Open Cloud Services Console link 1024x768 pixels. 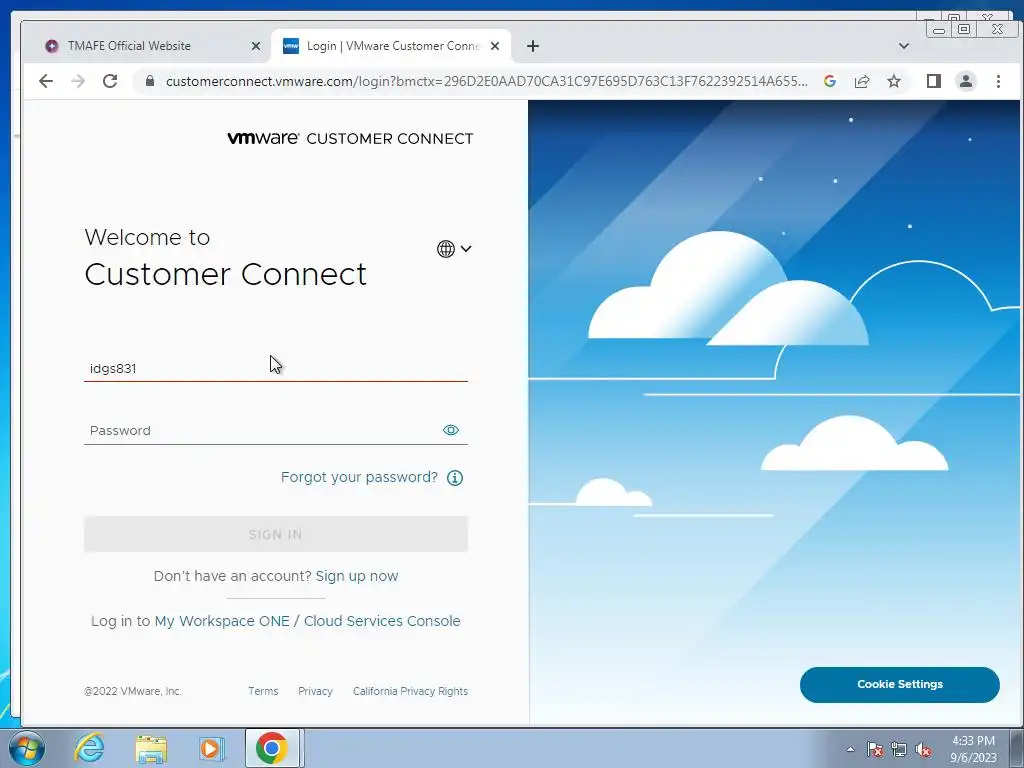tap(382, 621)
